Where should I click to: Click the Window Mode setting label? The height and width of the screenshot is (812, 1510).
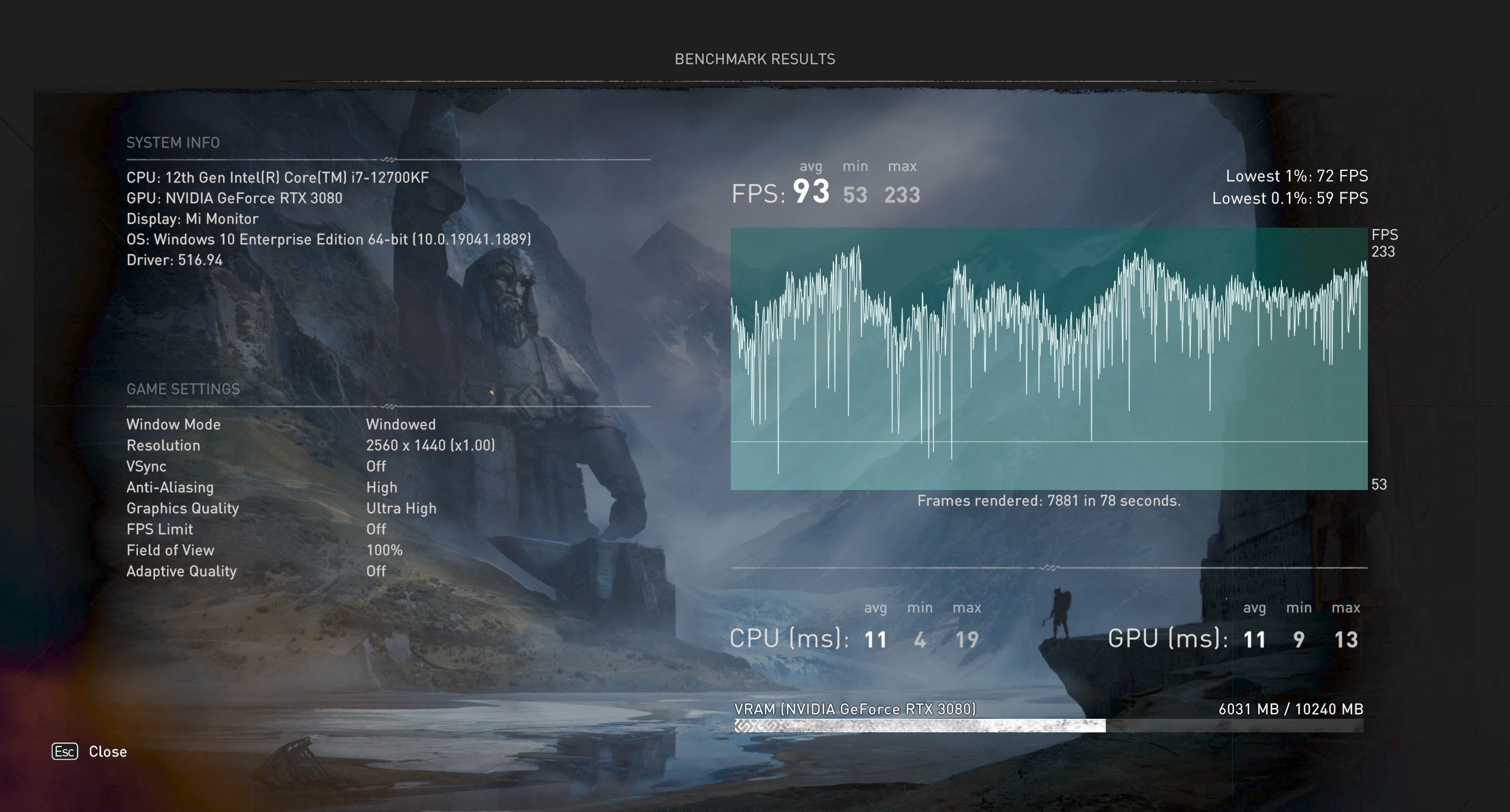[x=173, y=425]
